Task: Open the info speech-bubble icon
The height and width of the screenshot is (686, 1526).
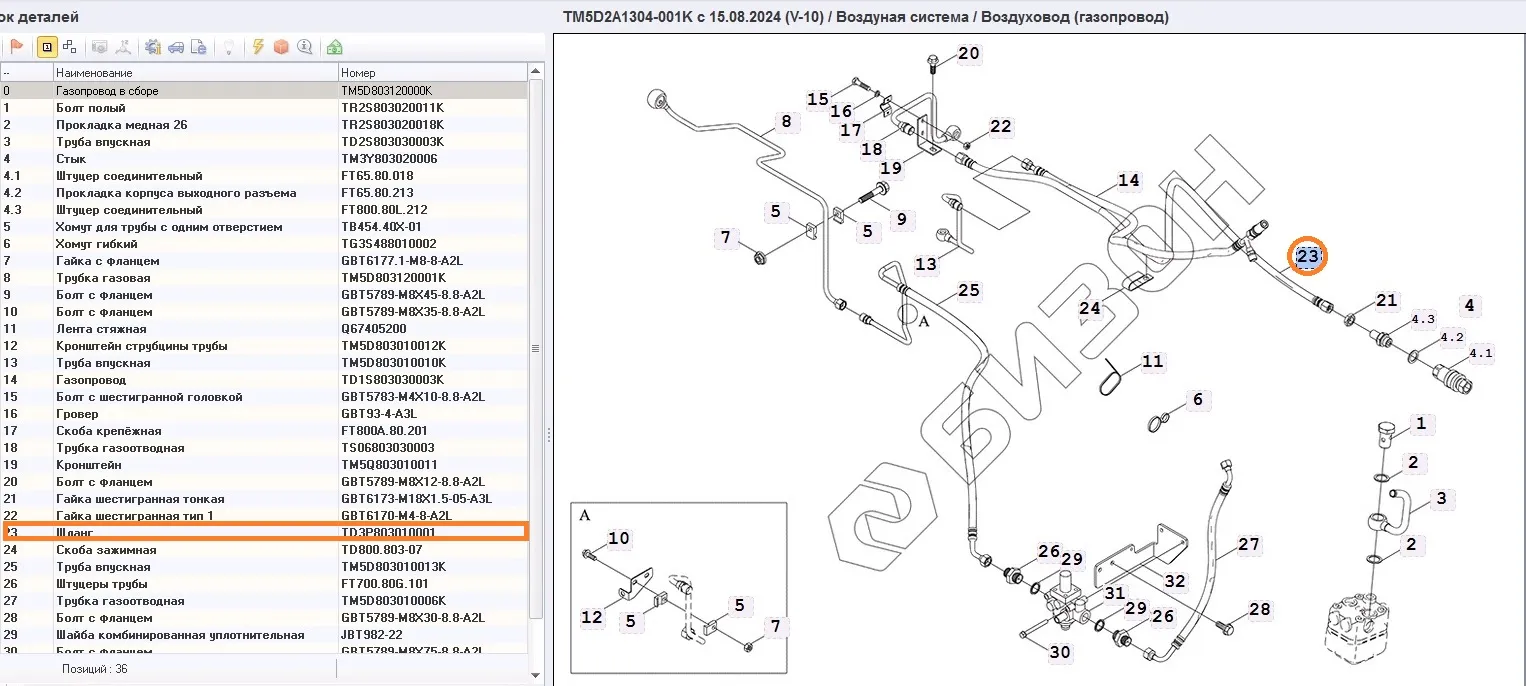Action: point(304,46)
